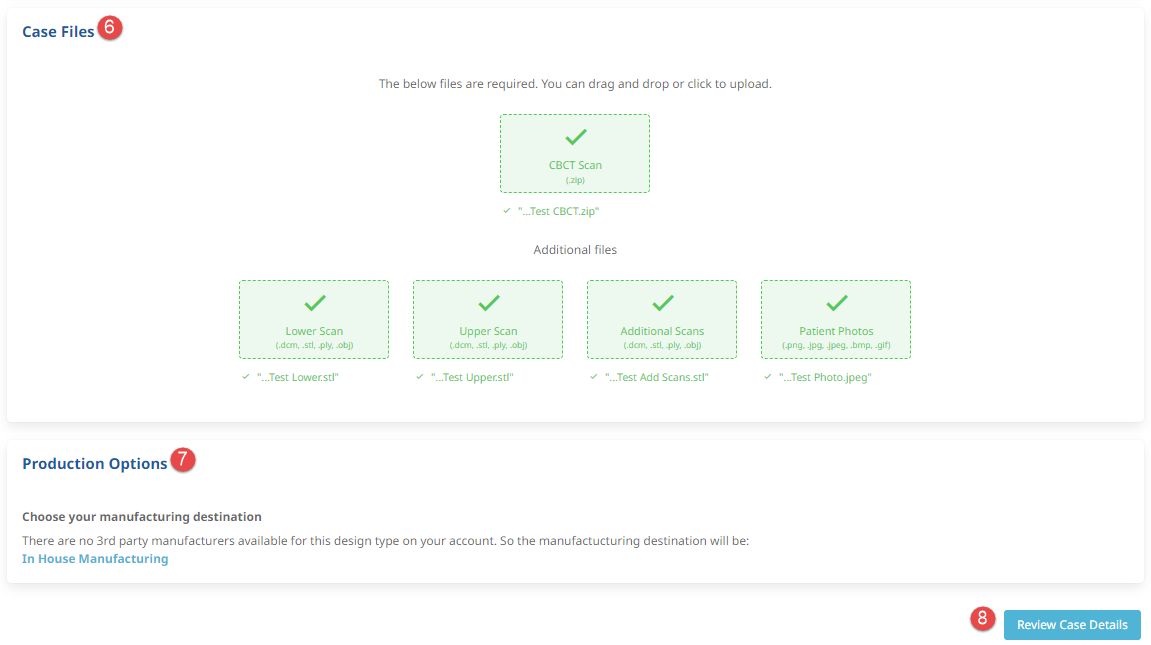Click the green checkmark in CBCT Scan box

576,137
